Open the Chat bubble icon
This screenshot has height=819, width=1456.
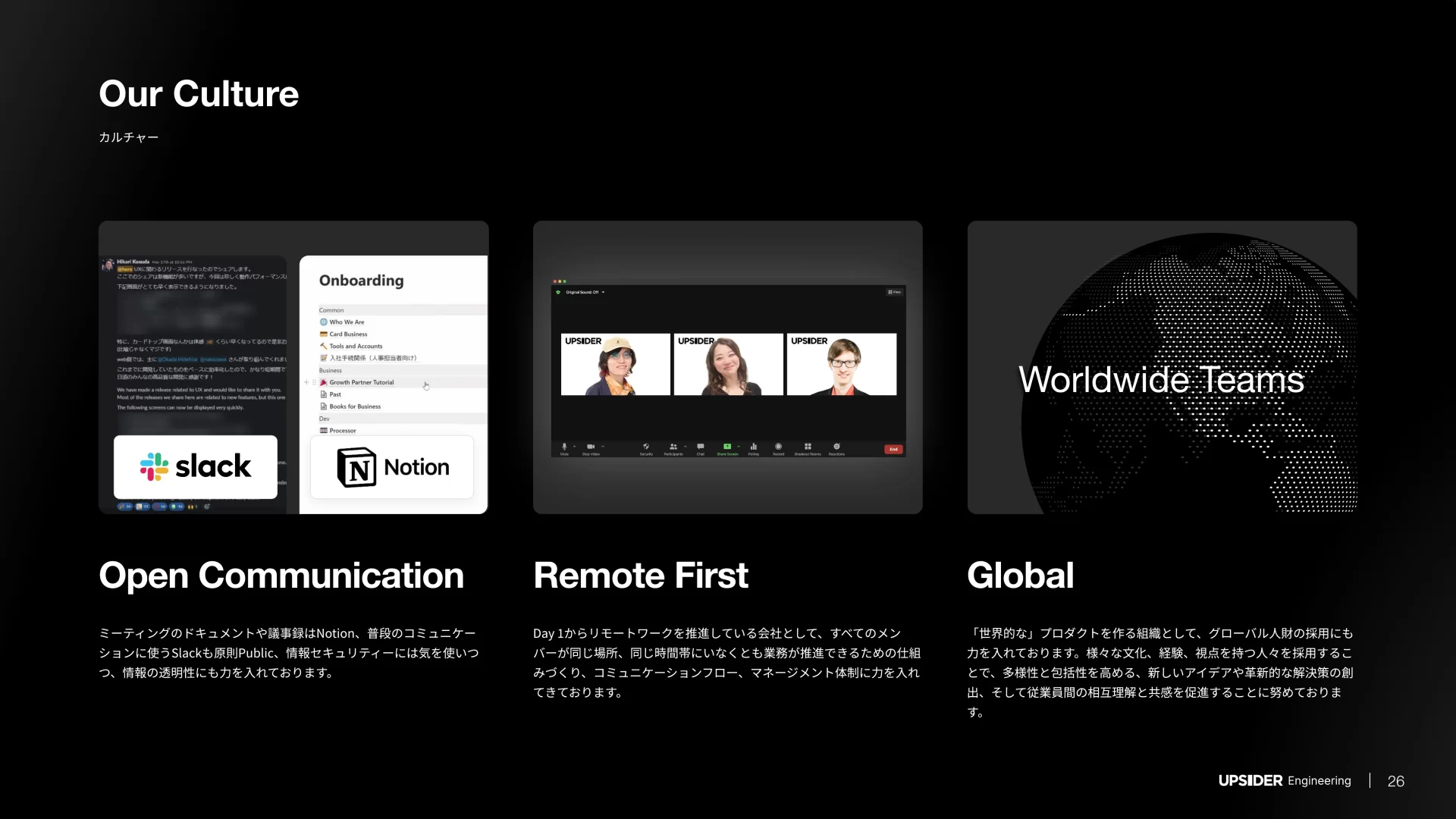[x=701, y=447]
